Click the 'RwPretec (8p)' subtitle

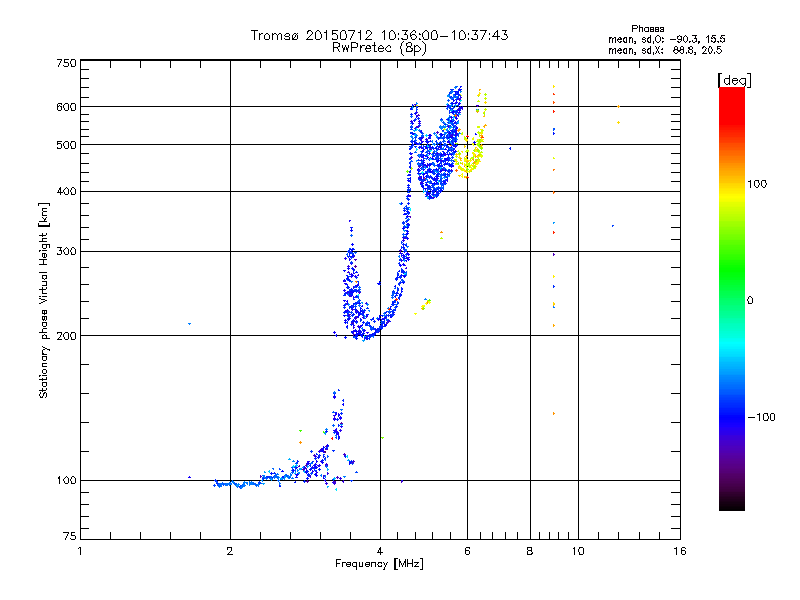(379, 48)
